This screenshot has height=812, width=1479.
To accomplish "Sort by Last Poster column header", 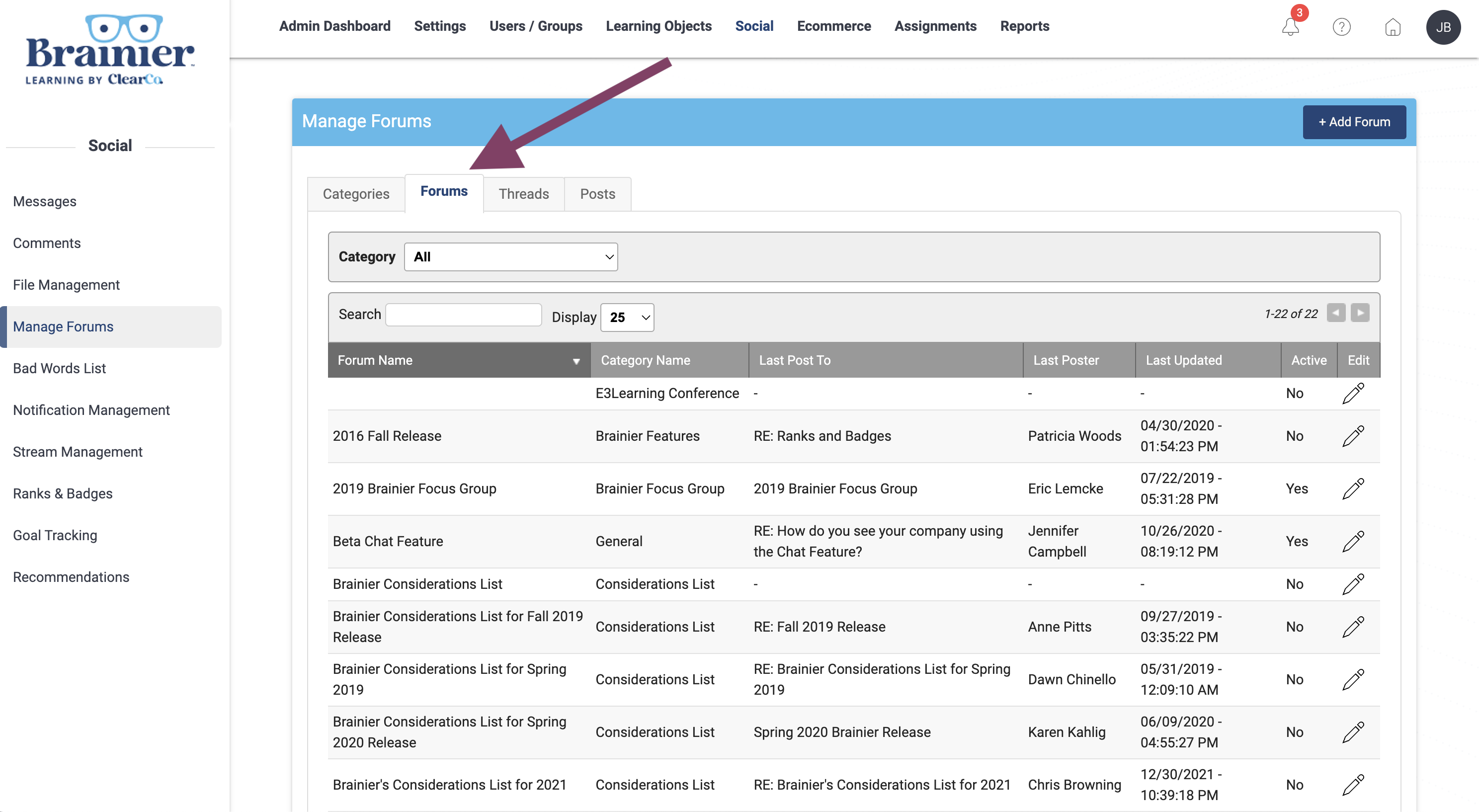I will click(x=1079, y=360).
